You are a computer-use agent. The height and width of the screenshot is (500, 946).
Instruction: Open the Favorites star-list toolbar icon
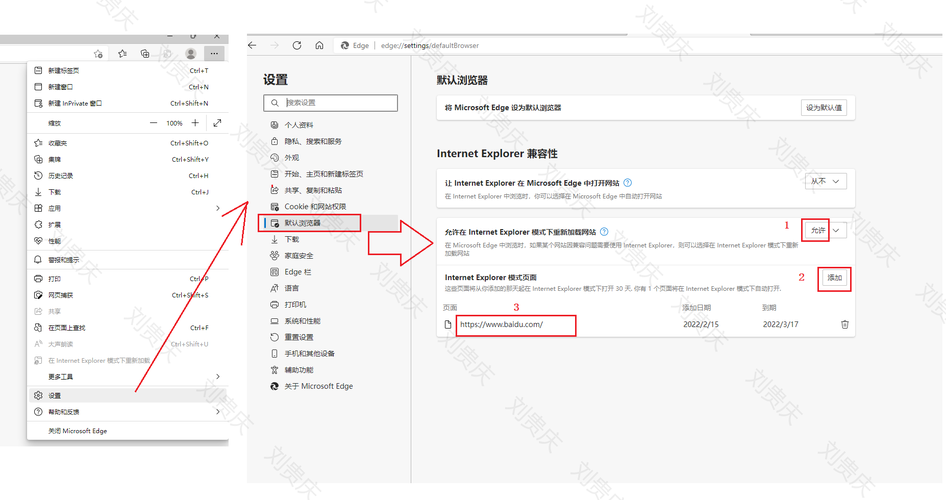[122, 54]
